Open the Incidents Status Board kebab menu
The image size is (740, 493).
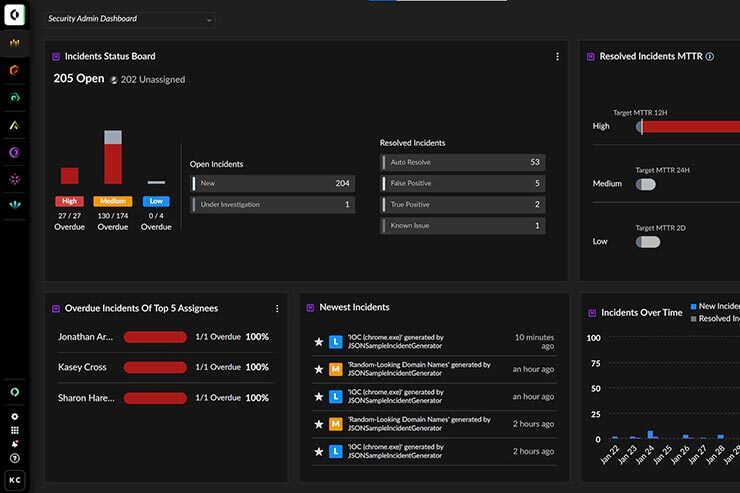point(557,57)
